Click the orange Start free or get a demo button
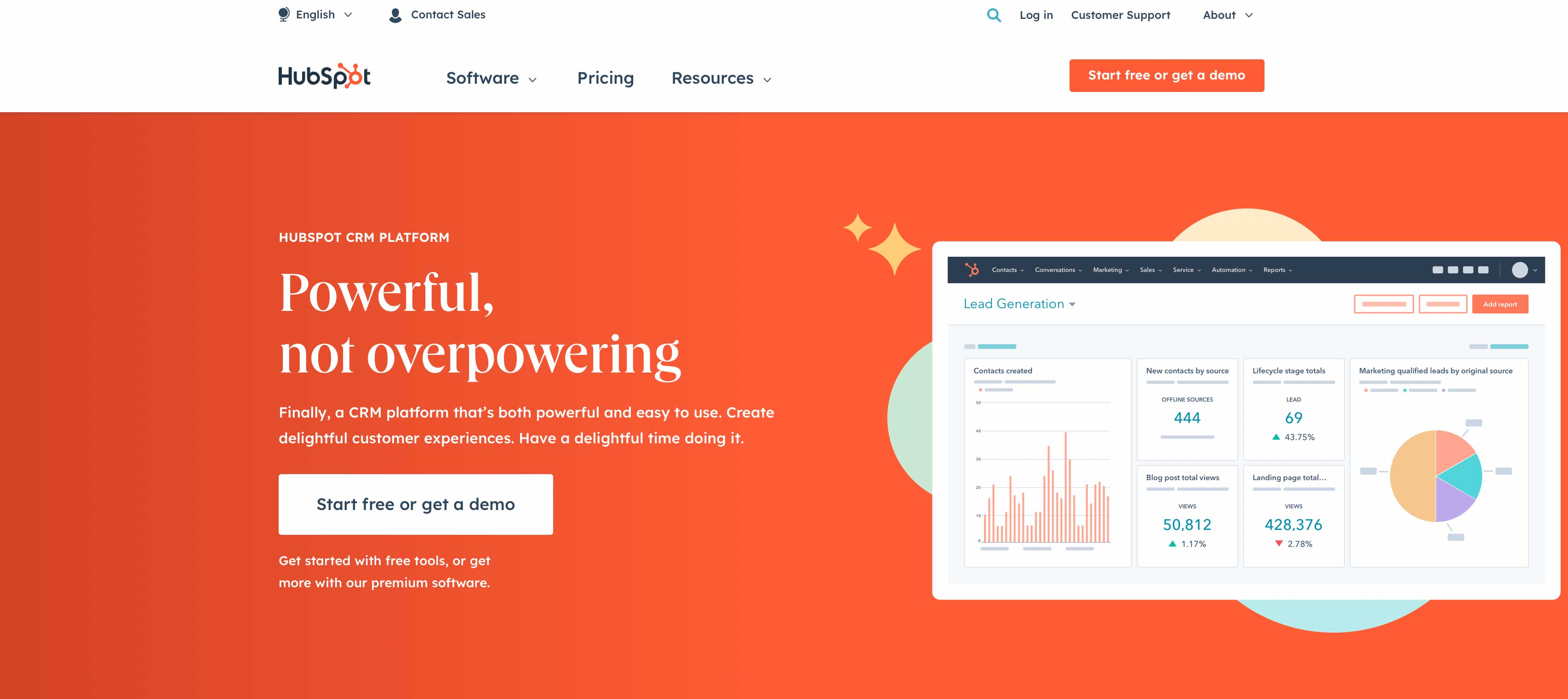1568x699 pixels. (x=1167, y=75)
